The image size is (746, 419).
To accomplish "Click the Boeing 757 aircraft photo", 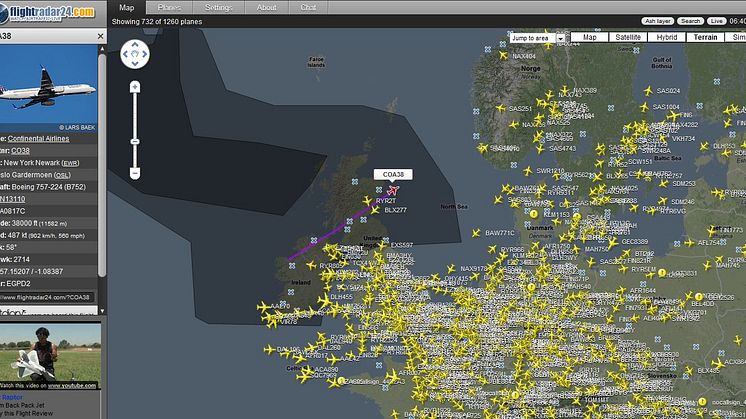I will [48, 84].
